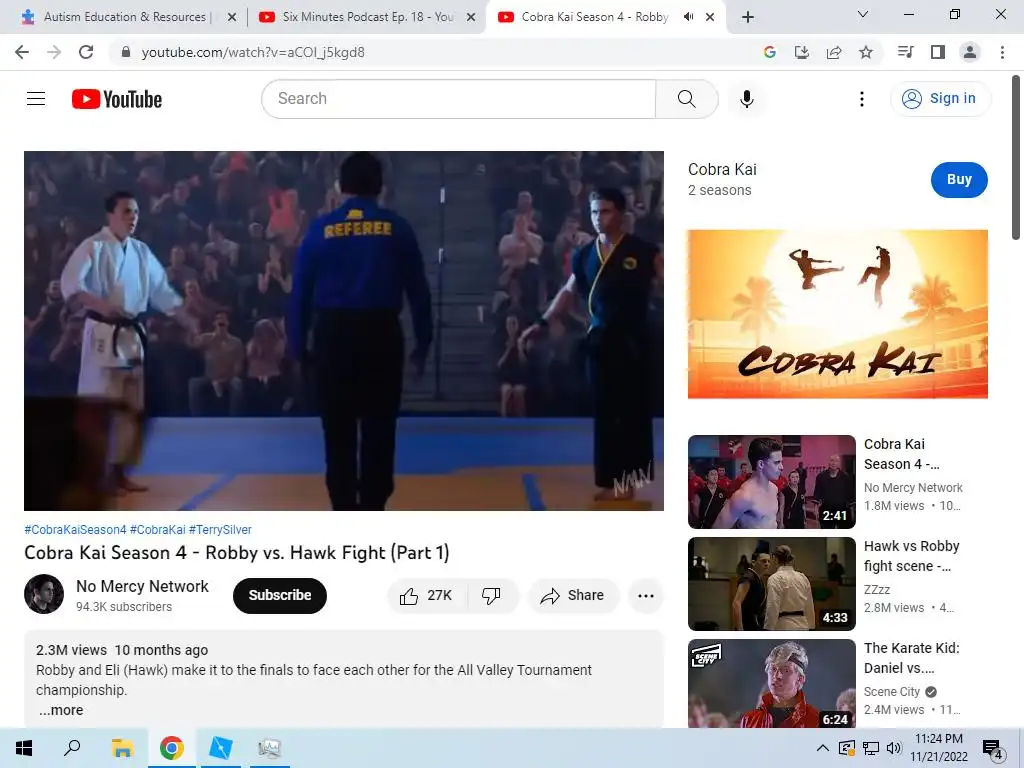This screenshot has height=768, width=1024.
Task: Open Hawk vs Robby fight scene title
Action: (x=912, y=556)
